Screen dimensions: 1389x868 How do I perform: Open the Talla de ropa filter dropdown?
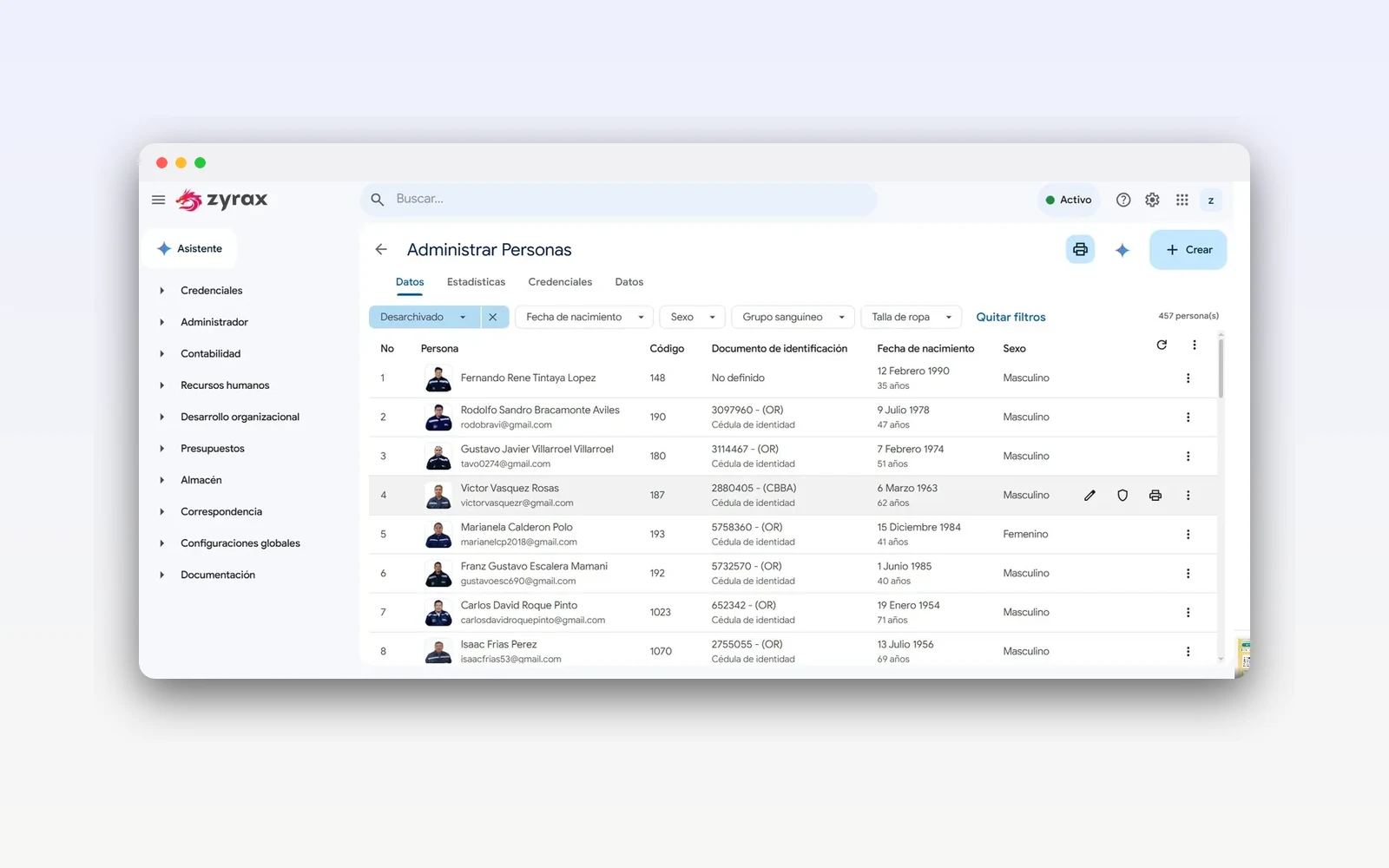pyautogui.click(x=911, y=317)
